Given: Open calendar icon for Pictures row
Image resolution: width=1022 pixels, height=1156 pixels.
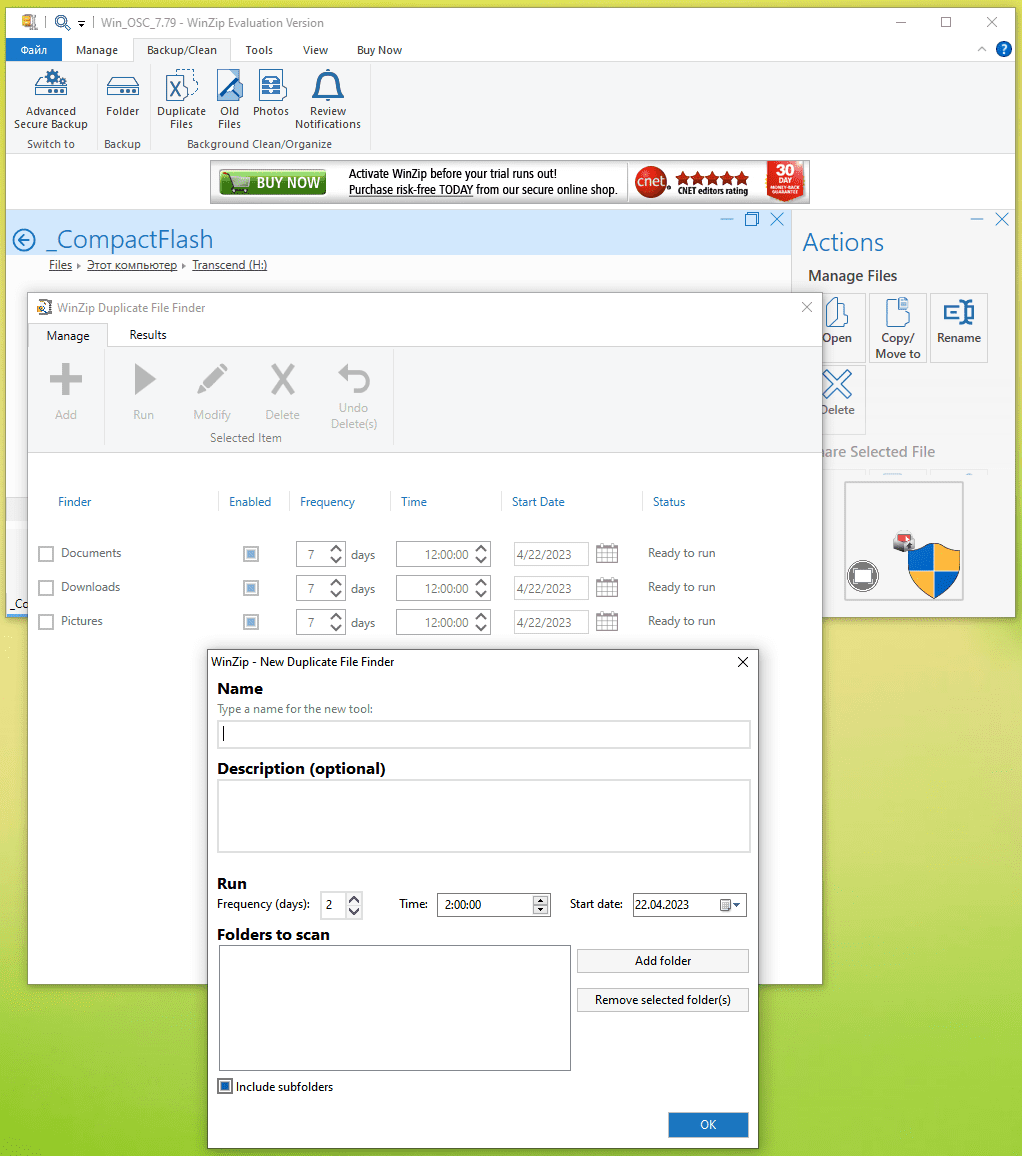Looking at the screenshot, I should [x=607, y=621].
